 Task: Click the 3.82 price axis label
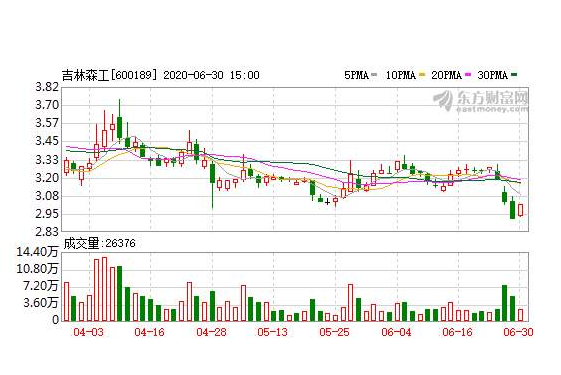click(x=47, y=87)
